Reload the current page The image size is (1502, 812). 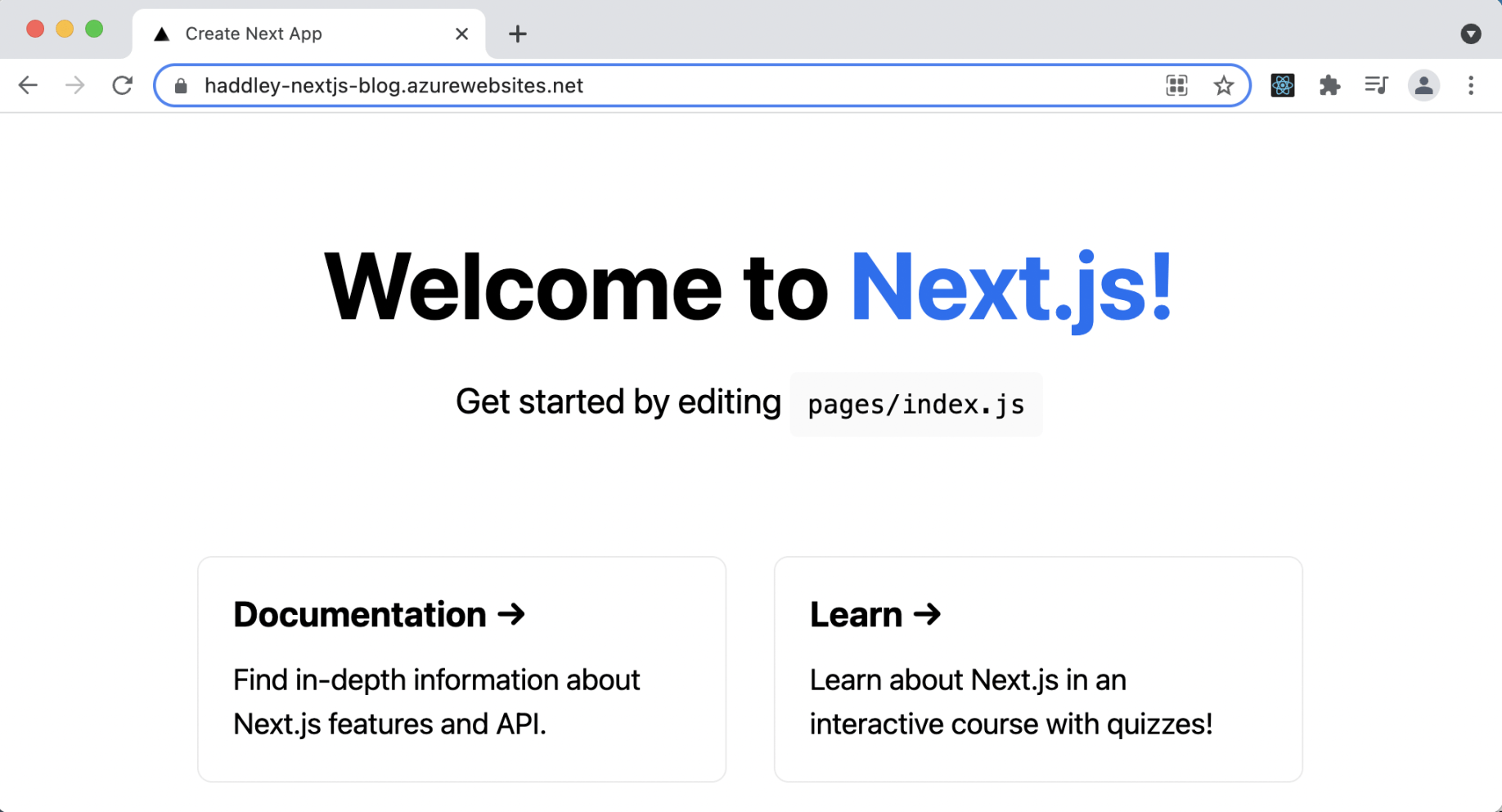point(123,85)
